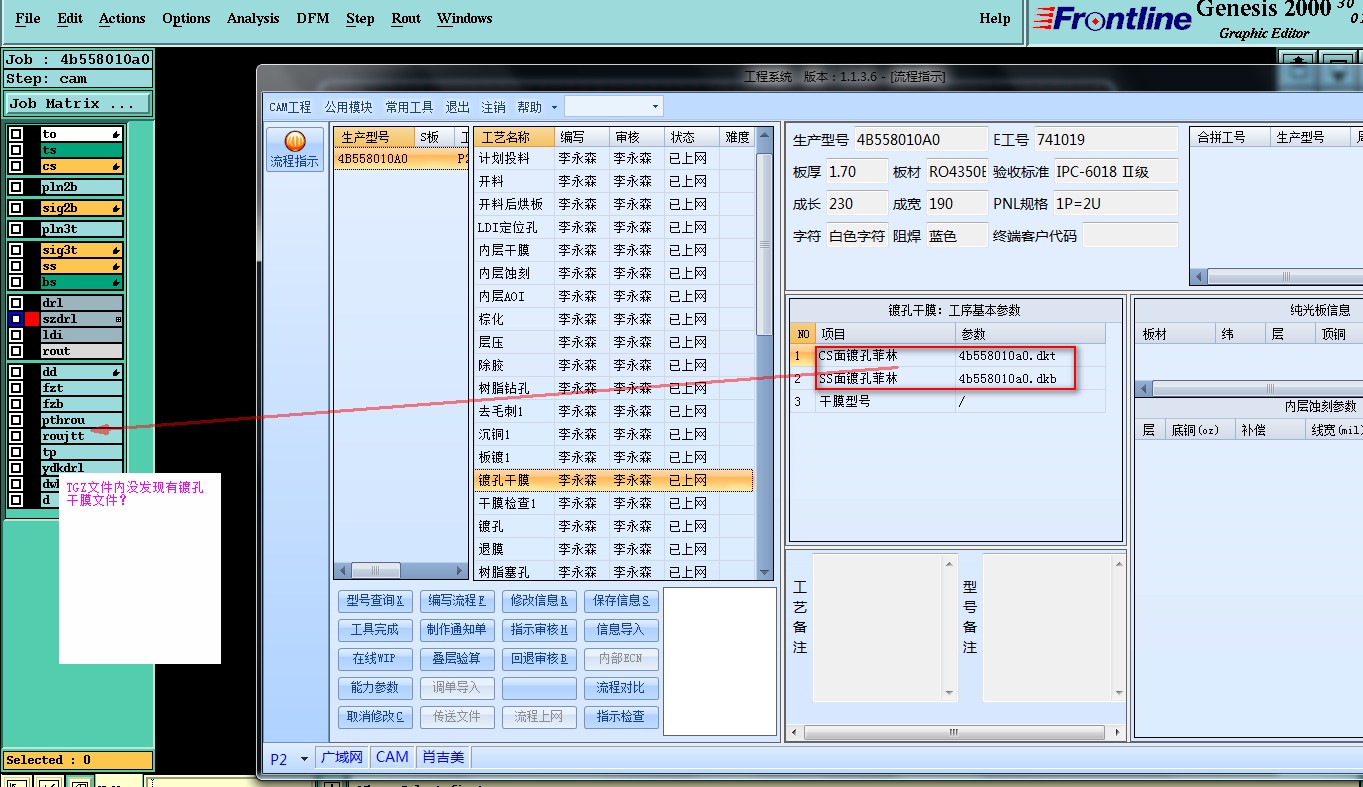Click the 指示审核 button
The width and height of the screenshot is (1363, 787).
539,629
